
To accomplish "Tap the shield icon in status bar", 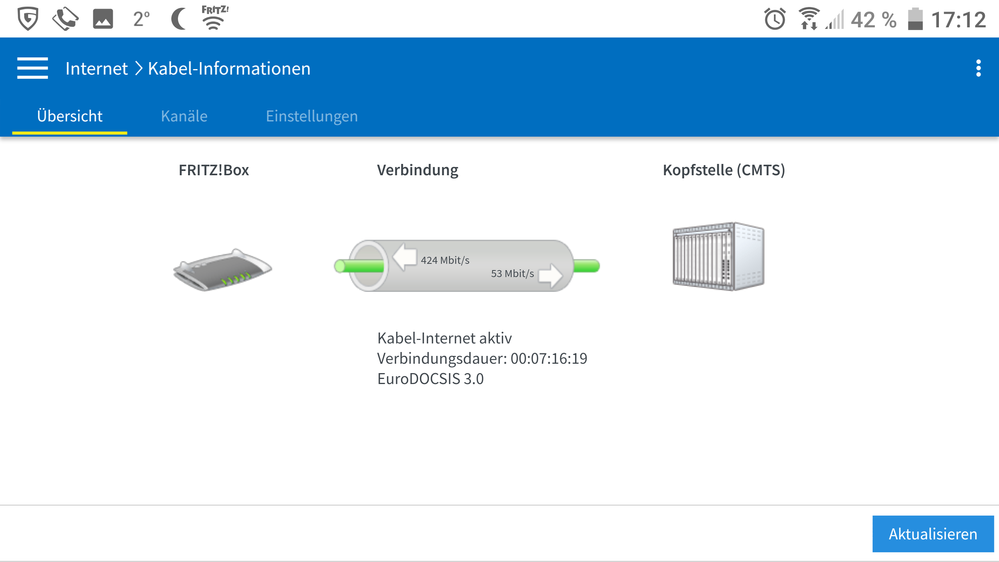I will (28, 18).
